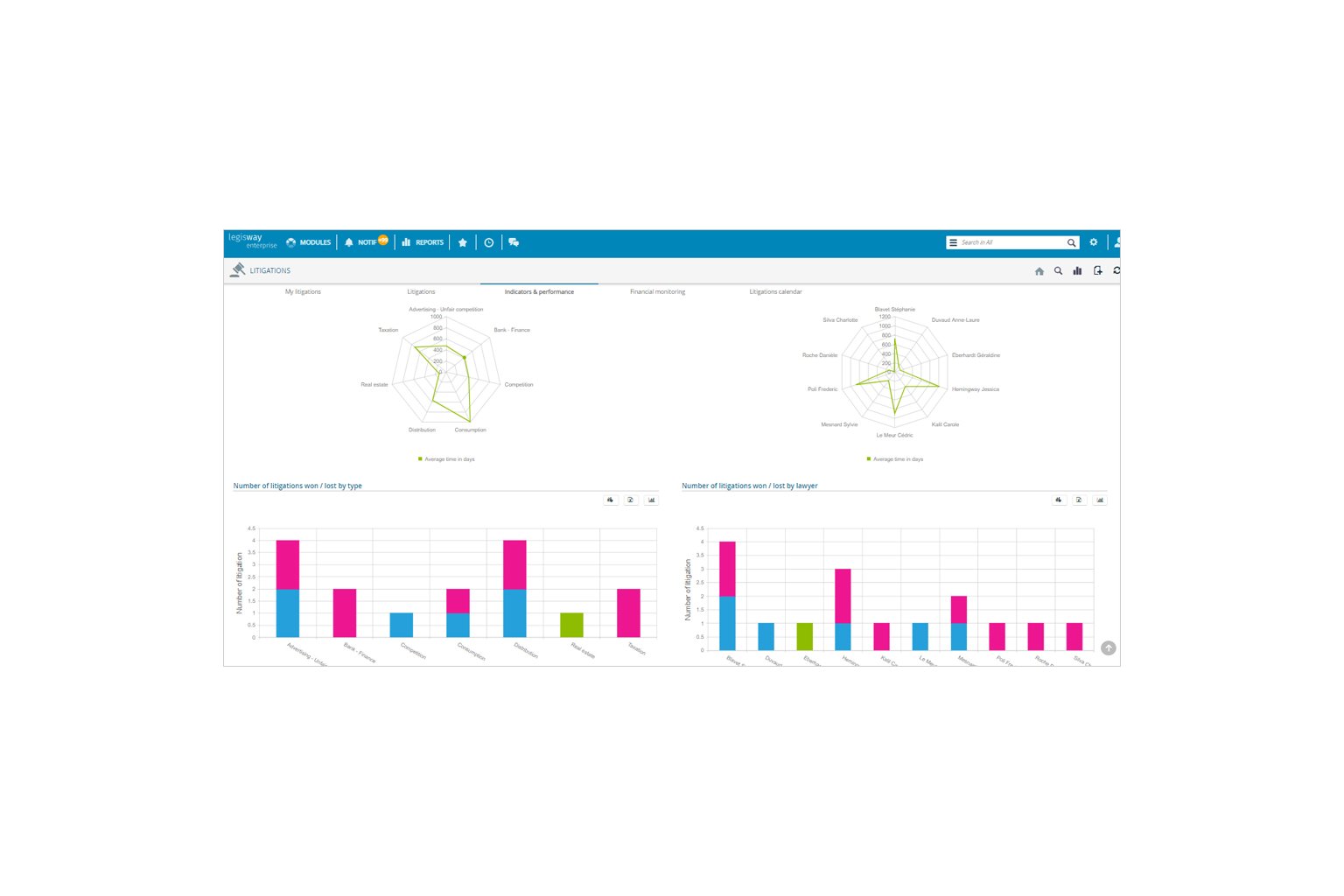1344x896 pixels.
Task: Expand the search scope hamburger menu
Action: tap(953, 242)
